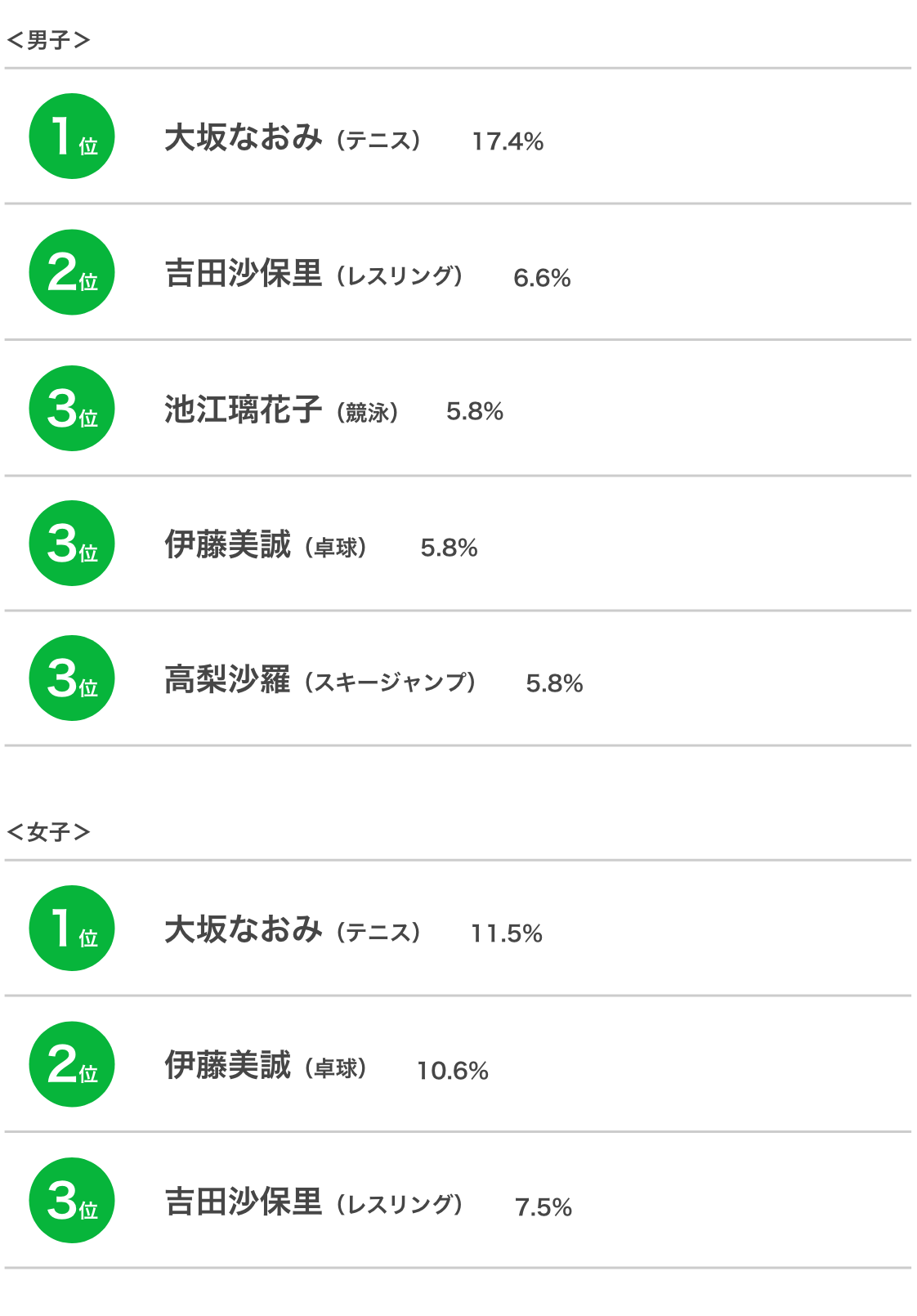917x1316 pixels.
Task: Click the 1位 badge in the 男子 list
Action: click(72, 137)
